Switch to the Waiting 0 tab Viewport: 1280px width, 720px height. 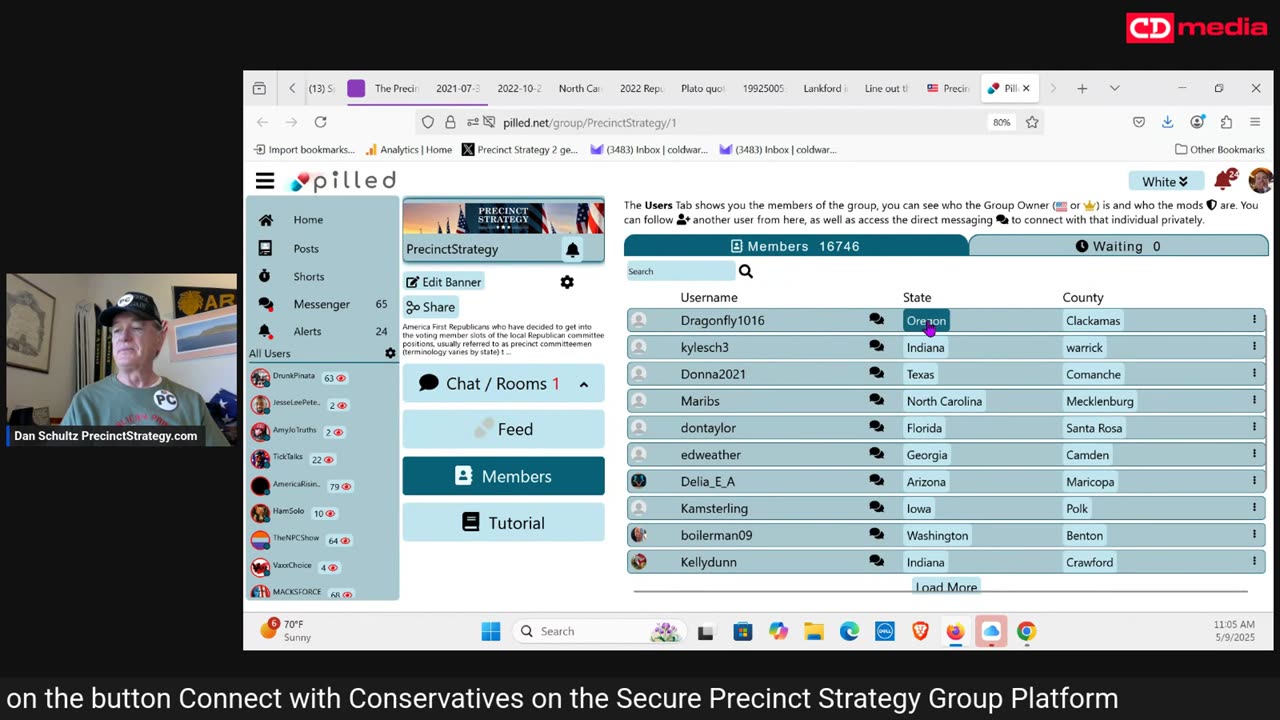click(x=1118, y=246)
